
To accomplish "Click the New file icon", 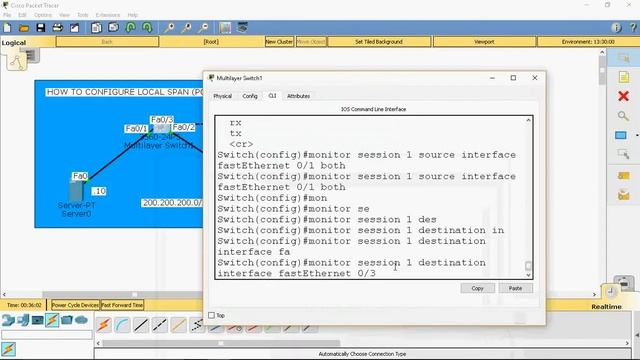I will (7, 28).
